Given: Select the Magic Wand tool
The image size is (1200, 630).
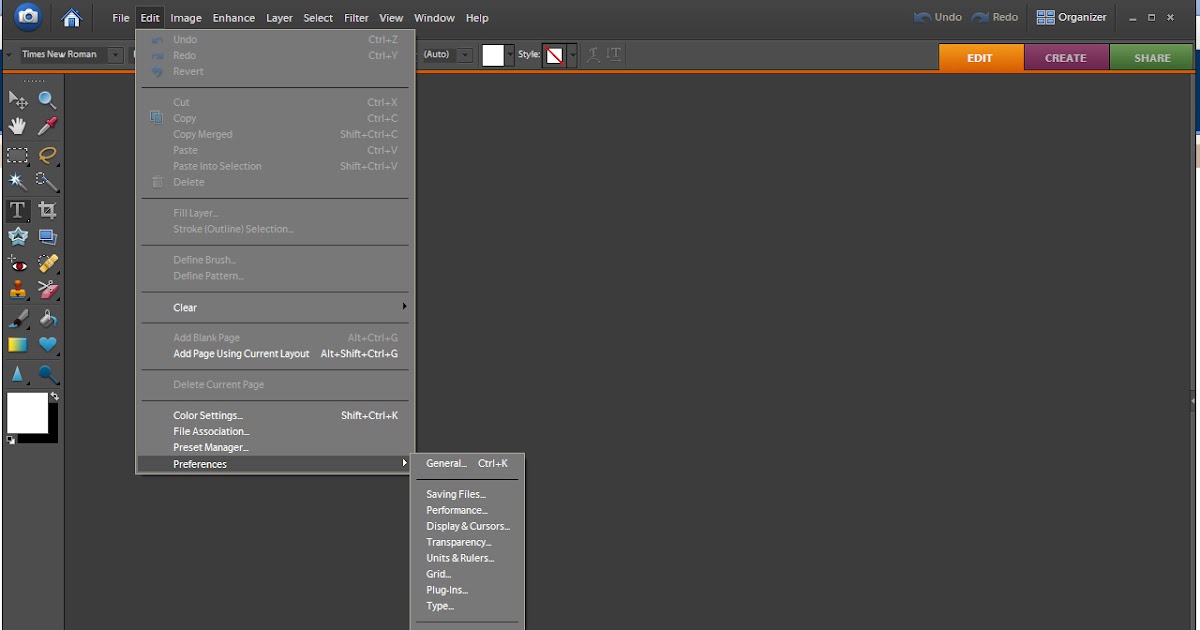Looking at the screenshot, I should [x=18, y=181].
